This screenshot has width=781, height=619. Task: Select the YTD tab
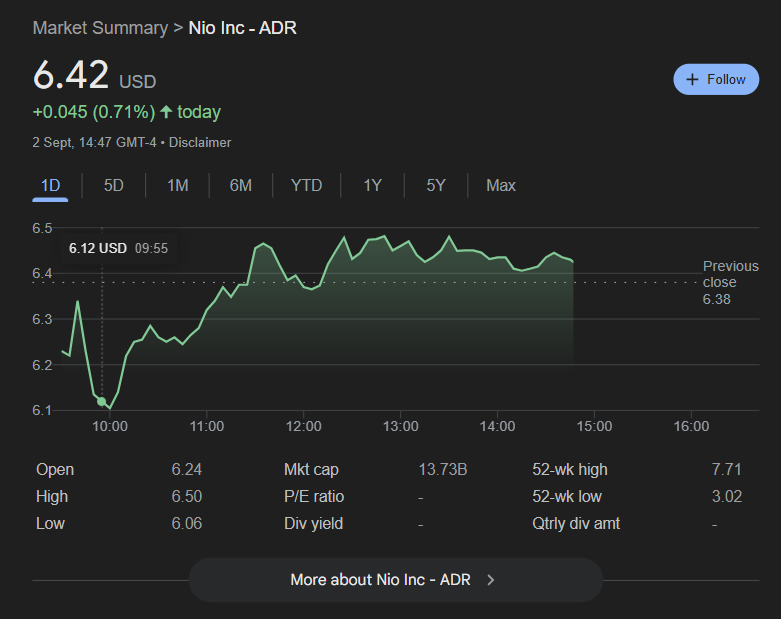coord(306,185)
